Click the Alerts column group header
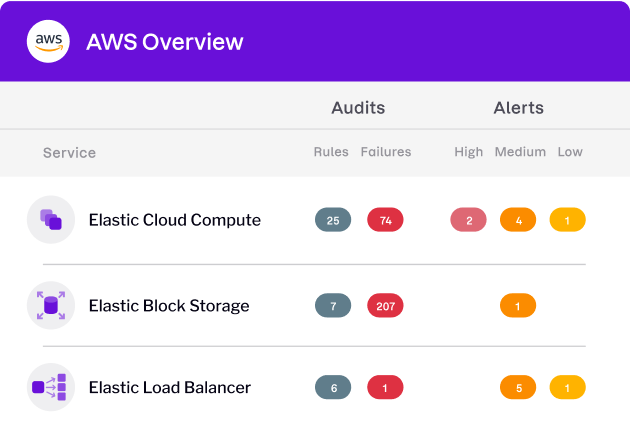This screenshot has width=631, height=447. click(519, 108)
